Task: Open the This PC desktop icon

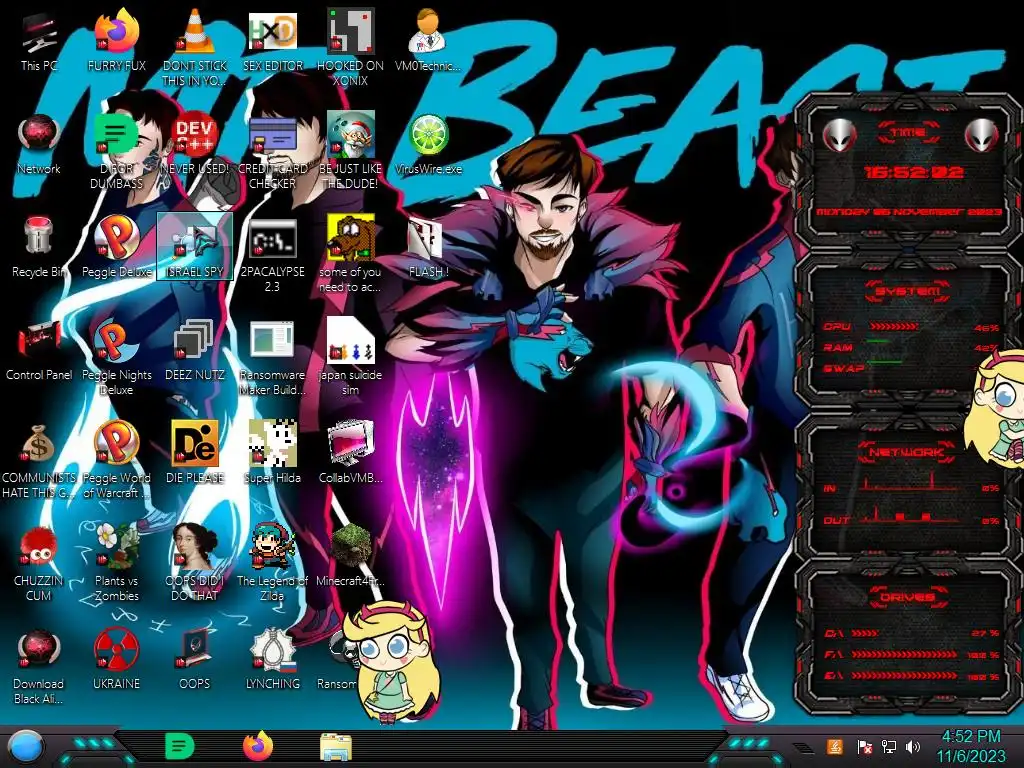Action: tap(39, 40)
